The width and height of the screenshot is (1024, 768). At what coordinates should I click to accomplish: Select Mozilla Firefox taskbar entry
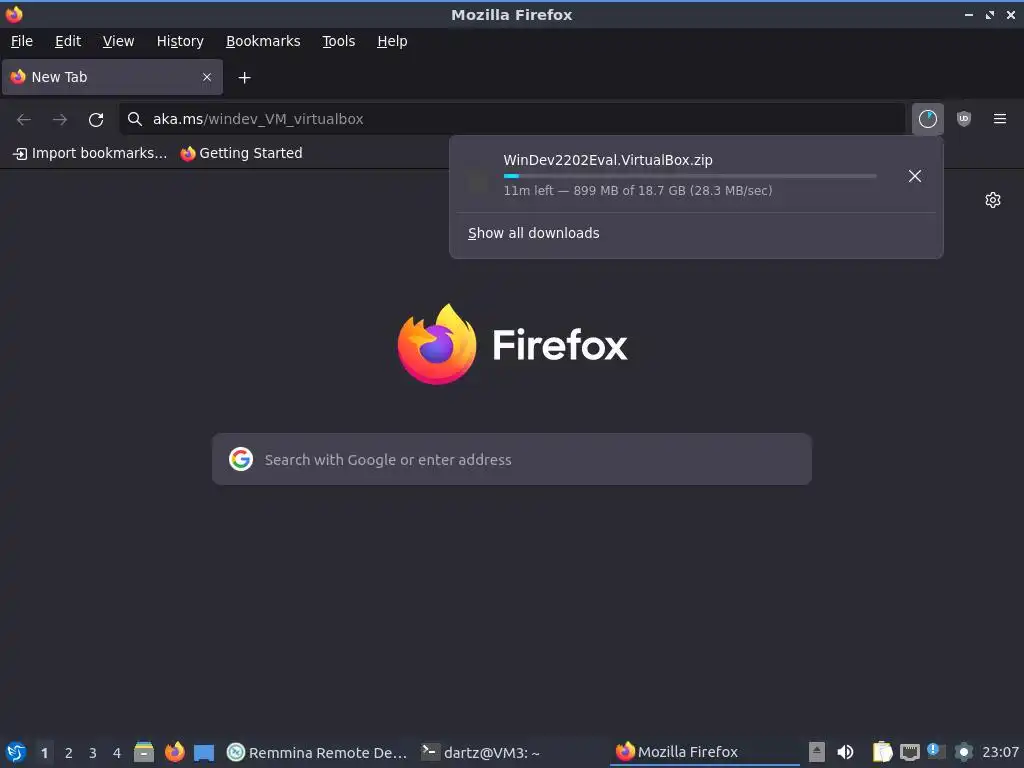click(705, 752)
